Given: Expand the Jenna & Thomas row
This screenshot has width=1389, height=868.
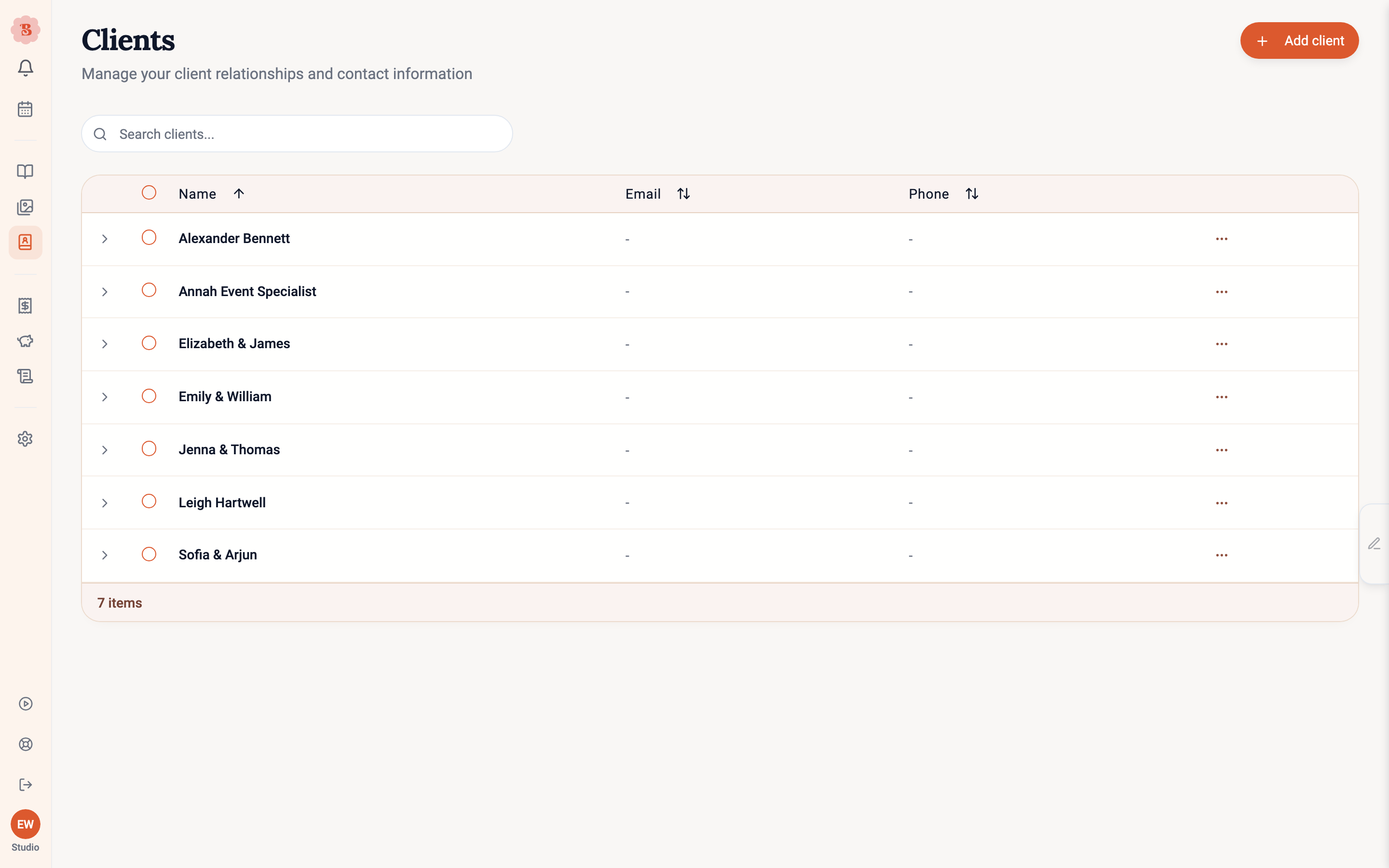Looking at the screenshot, I should coord(105,449).
